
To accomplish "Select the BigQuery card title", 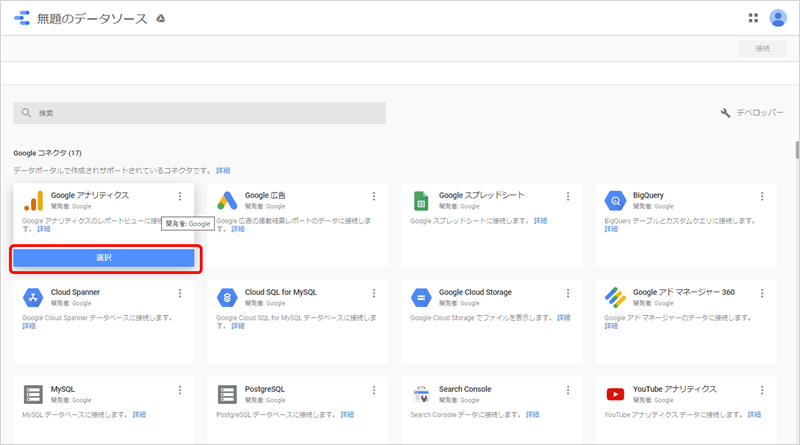I will (x=648, y=195).
